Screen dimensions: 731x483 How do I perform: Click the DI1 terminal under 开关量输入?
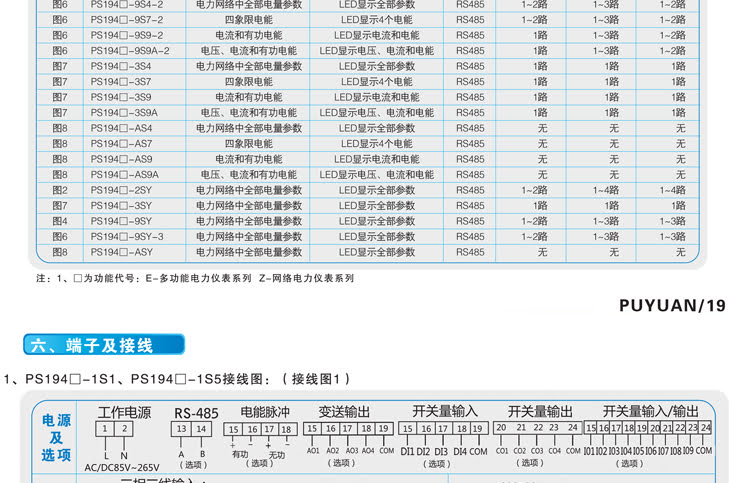(407, 451)
